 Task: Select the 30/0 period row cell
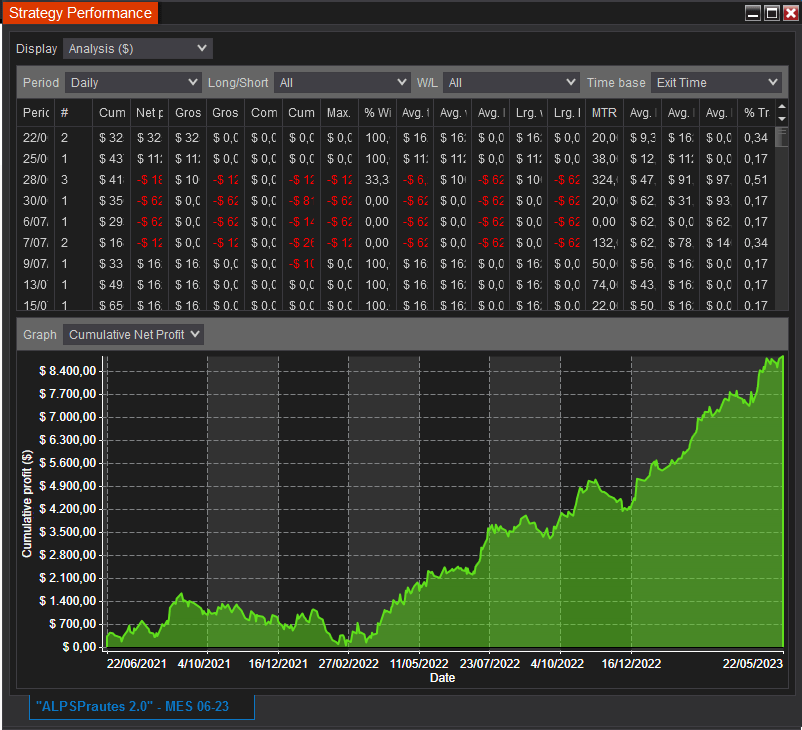point(35,201)
